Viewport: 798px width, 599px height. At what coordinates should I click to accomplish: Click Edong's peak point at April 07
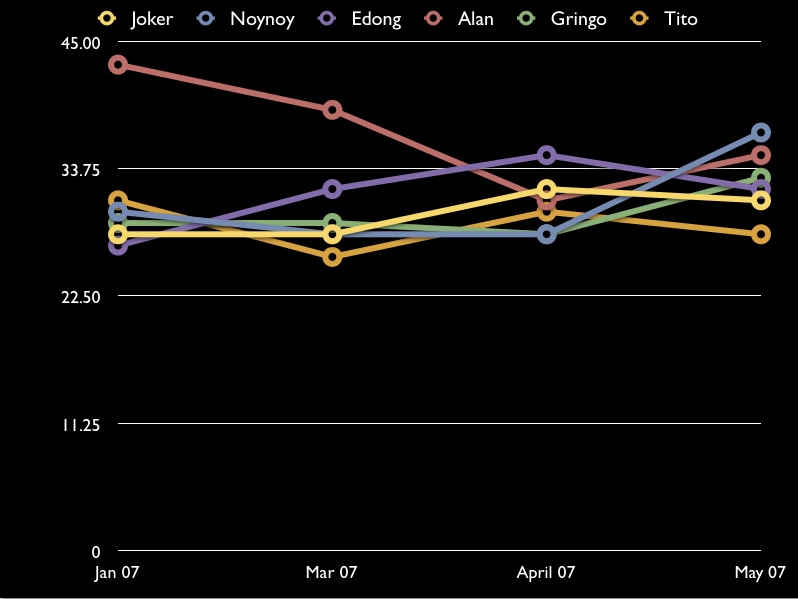pyautogui.click(x=546, y=155)
